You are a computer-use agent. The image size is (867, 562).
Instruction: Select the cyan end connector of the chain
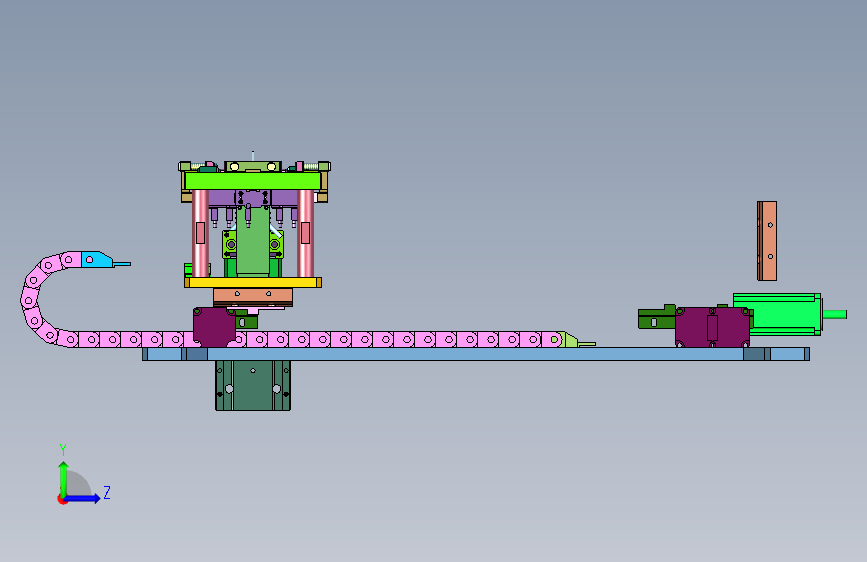tap(97, 259)
